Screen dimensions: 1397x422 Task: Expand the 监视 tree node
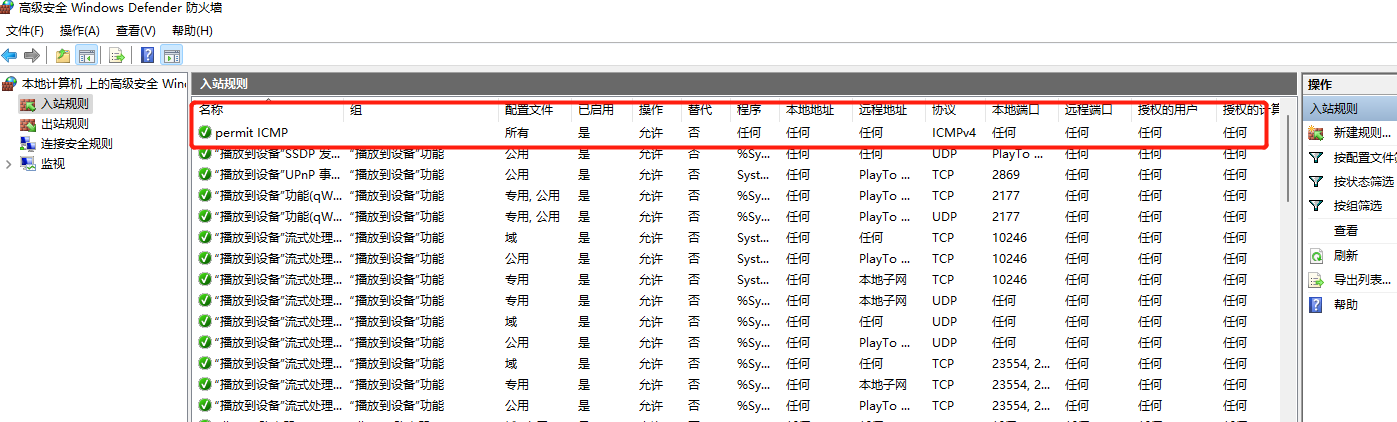[x=9, y=164]
